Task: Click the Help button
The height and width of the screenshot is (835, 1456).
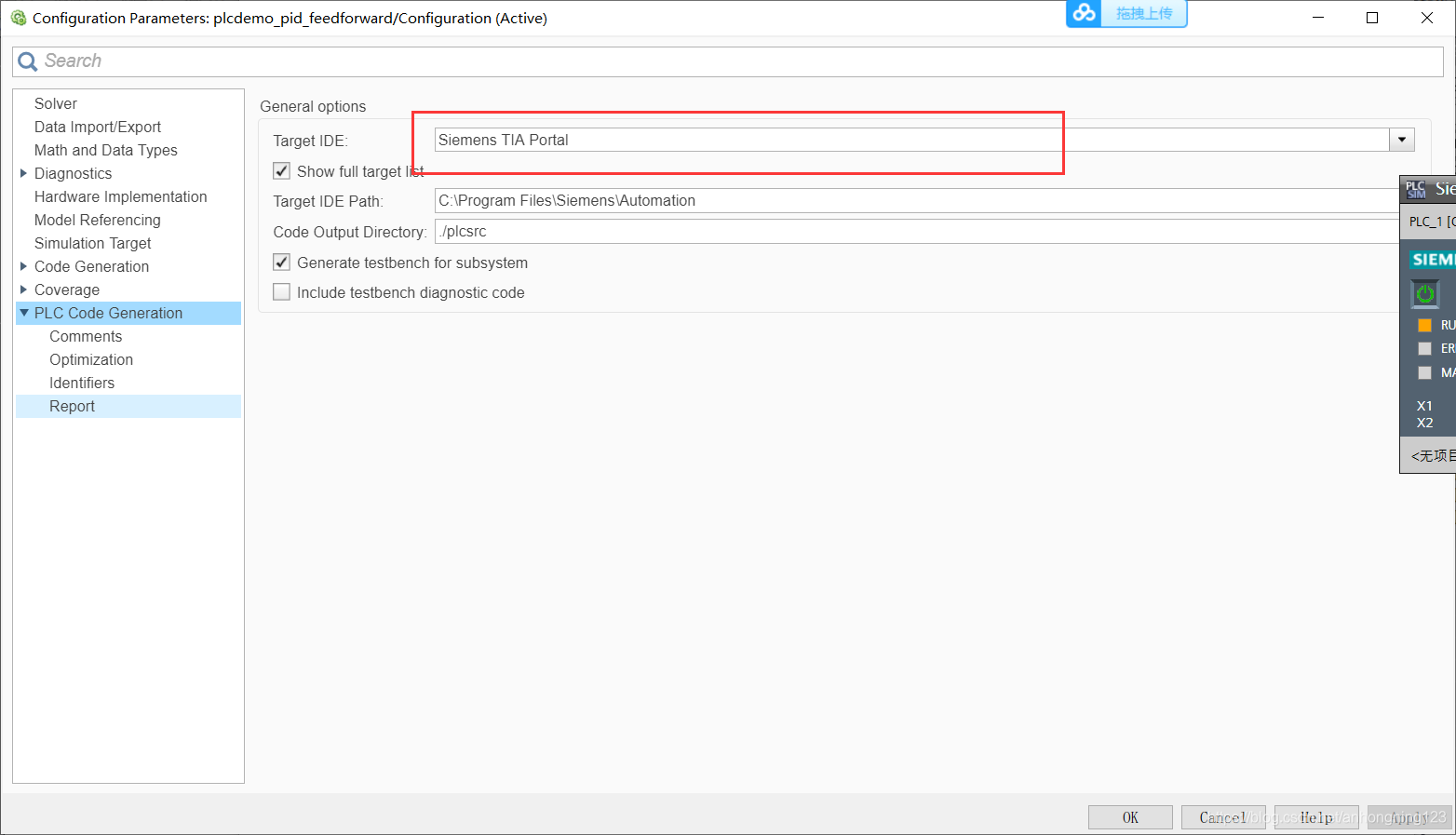Action: [1316, 817]
